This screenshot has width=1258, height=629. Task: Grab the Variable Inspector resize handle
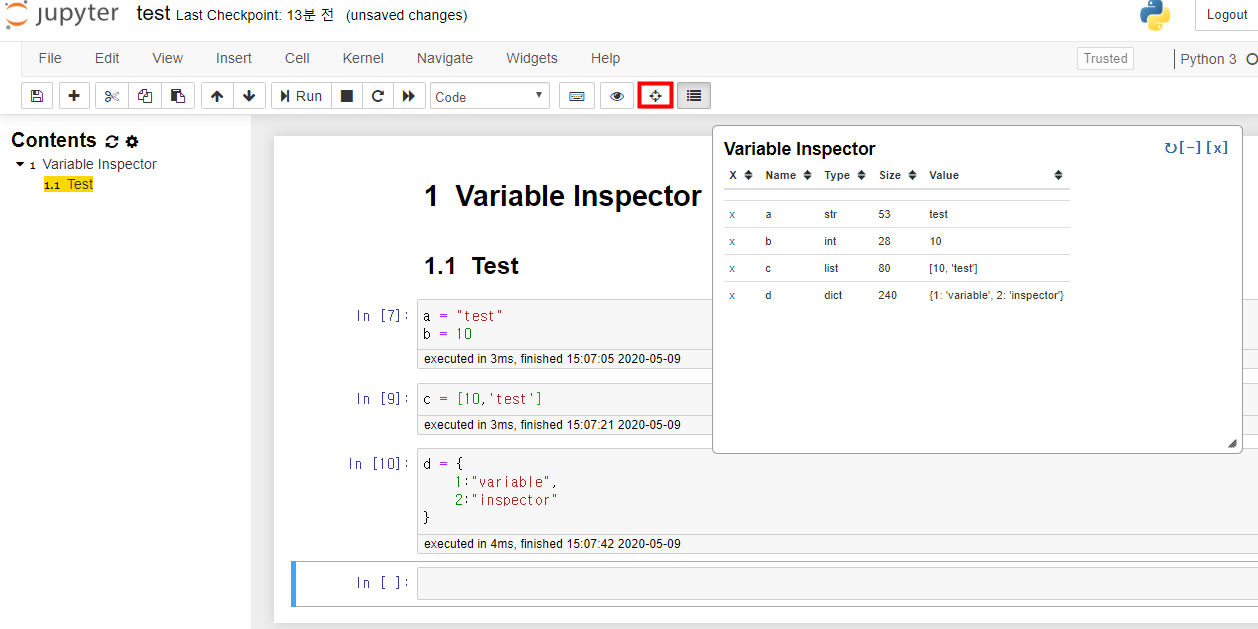coord(1232,443)
